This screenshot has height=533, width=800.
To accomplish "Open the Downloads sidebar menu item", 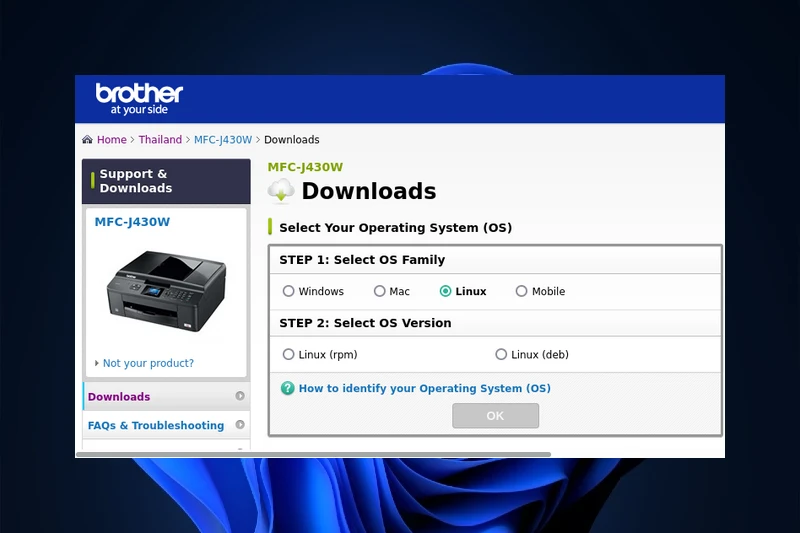I will (119, 397).
